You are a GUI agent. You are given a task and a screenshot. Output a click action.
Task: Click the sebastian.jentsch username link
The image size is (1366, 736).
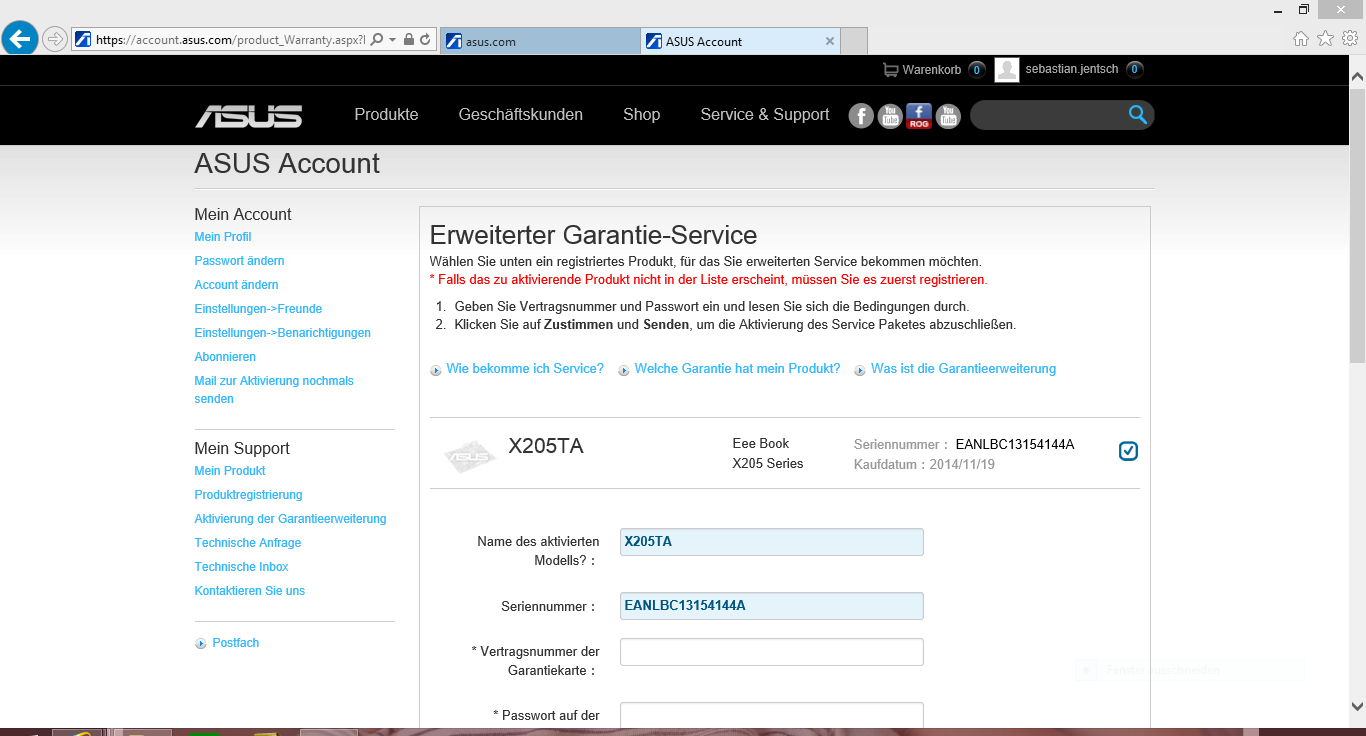pyautogui.click(x=1072, y=70)
